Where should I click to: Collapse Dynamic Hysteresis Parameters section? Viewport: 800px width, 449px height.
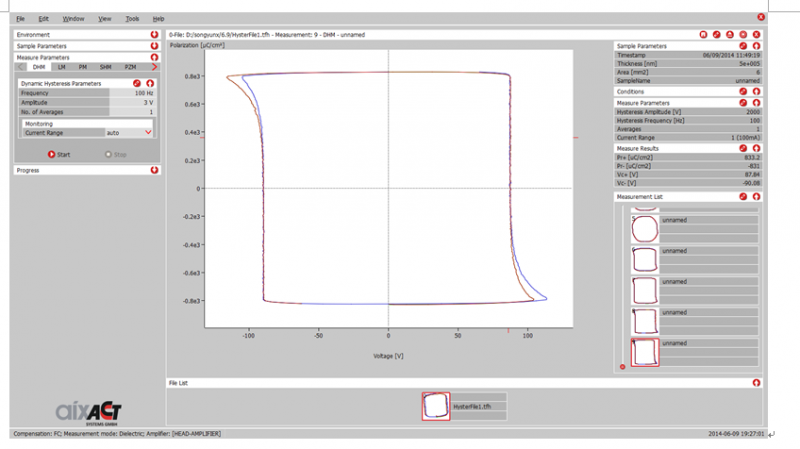coord(150,83)
